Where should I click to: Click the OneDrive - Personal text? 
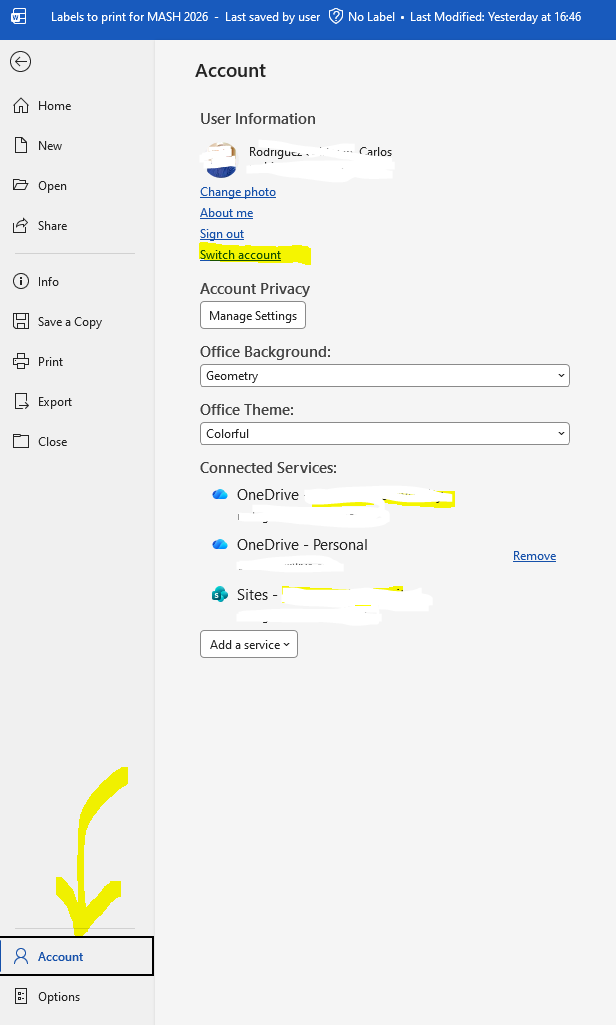point(302,545)
